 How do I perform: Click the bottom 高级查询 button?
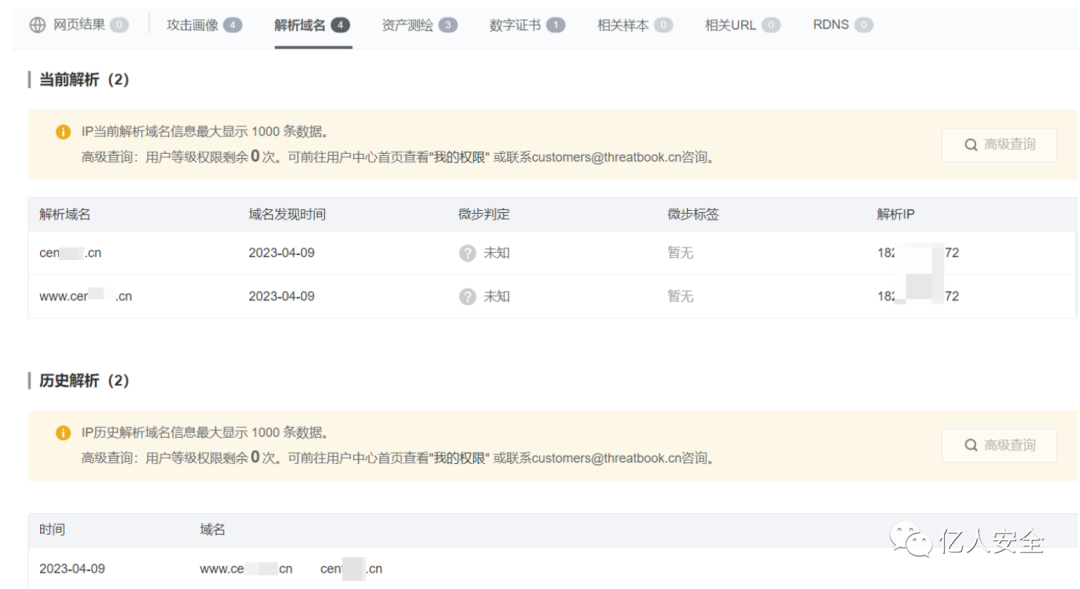point(999,445)
